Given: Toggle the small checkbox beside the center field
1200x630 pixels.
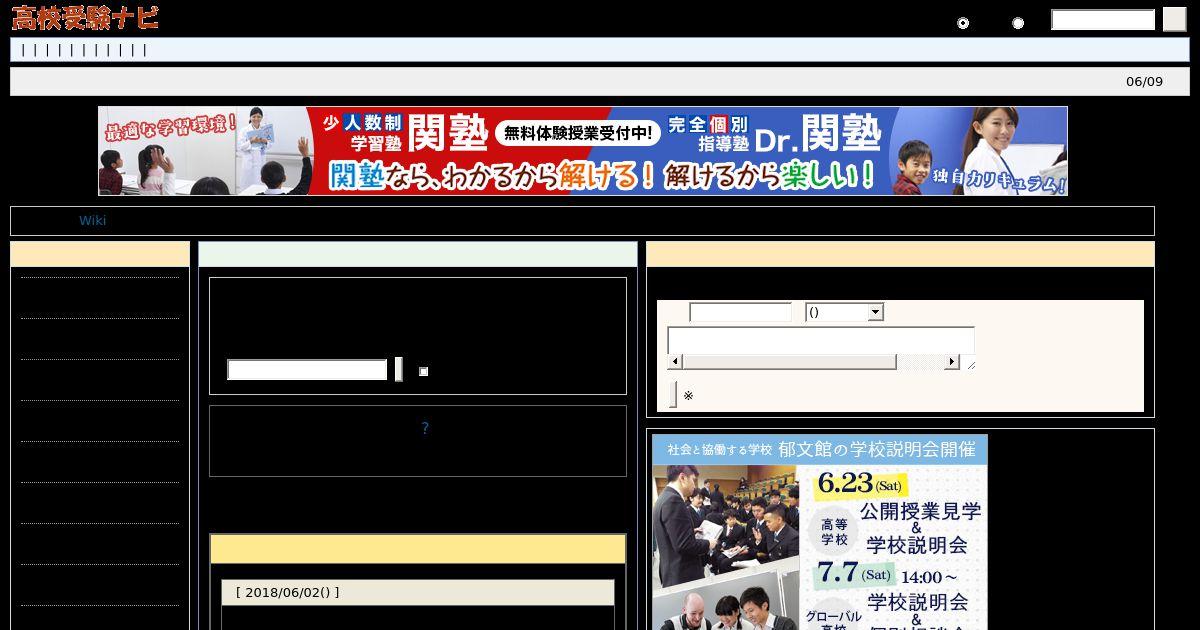Looking at the screenshot, I should [424, 371].
